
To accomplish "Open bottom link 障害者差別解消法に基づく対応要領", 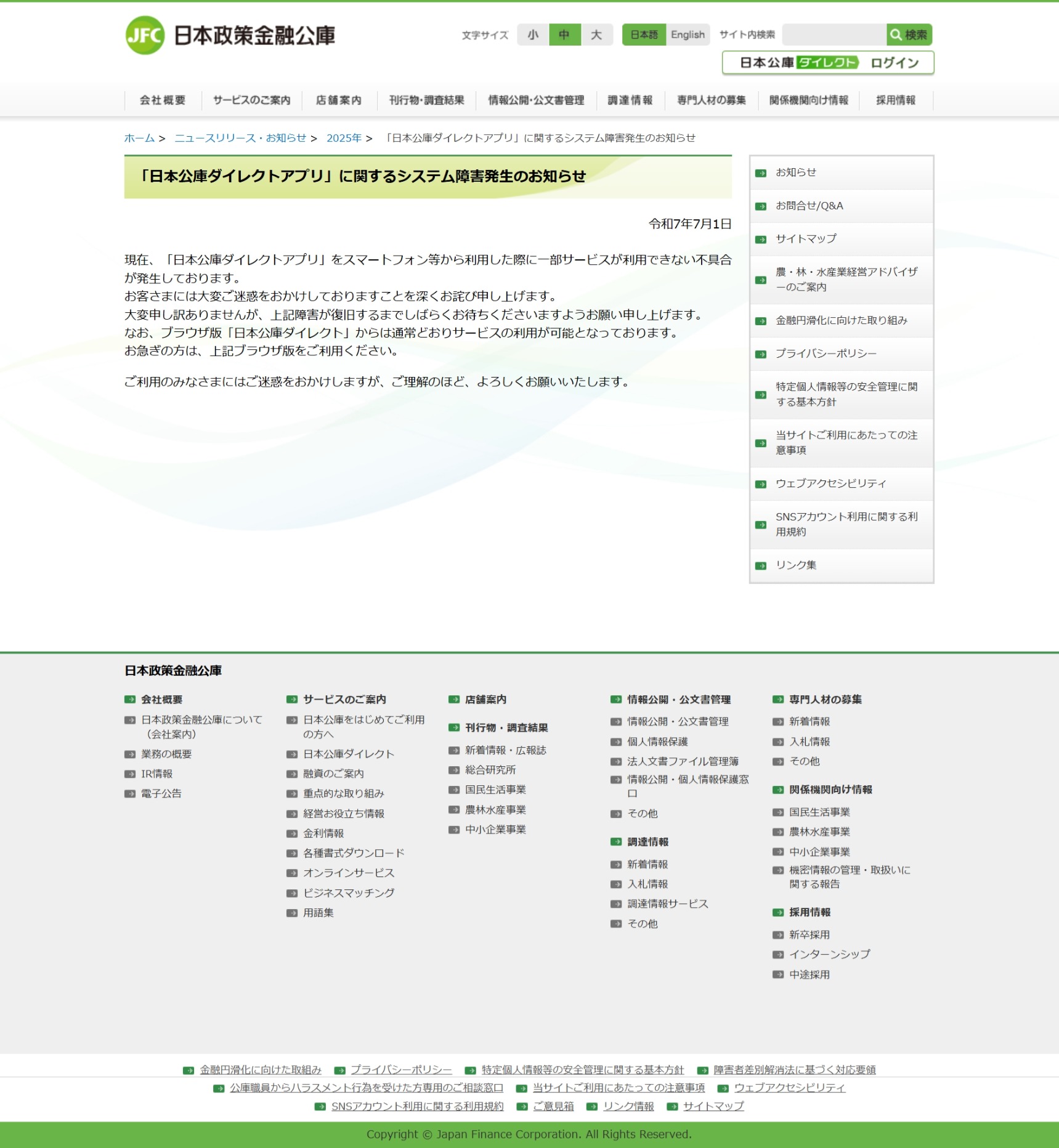I will [x=795, y=1070].
